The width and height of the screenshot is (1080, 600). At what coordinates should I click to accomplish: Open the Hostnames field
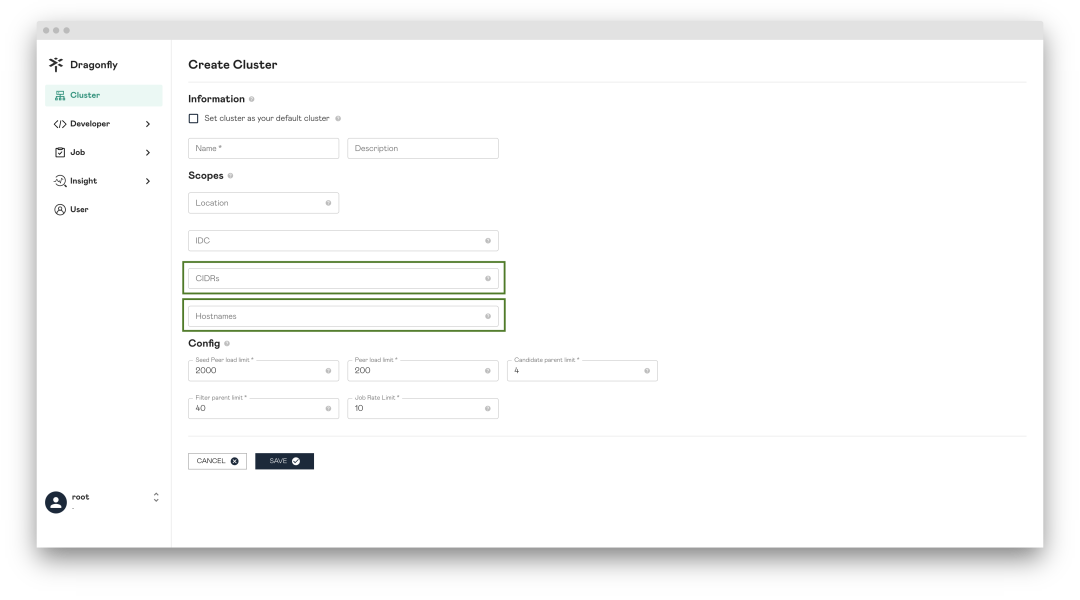point(343,316)
